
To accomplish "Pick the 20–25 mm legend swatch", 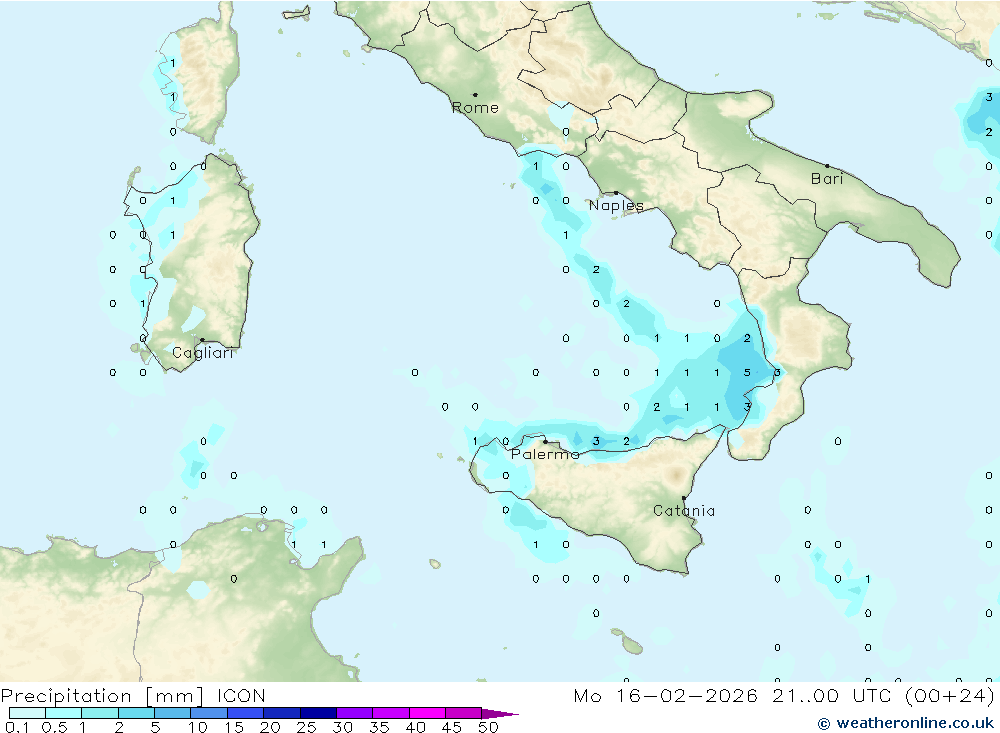I will pos(281,713).
